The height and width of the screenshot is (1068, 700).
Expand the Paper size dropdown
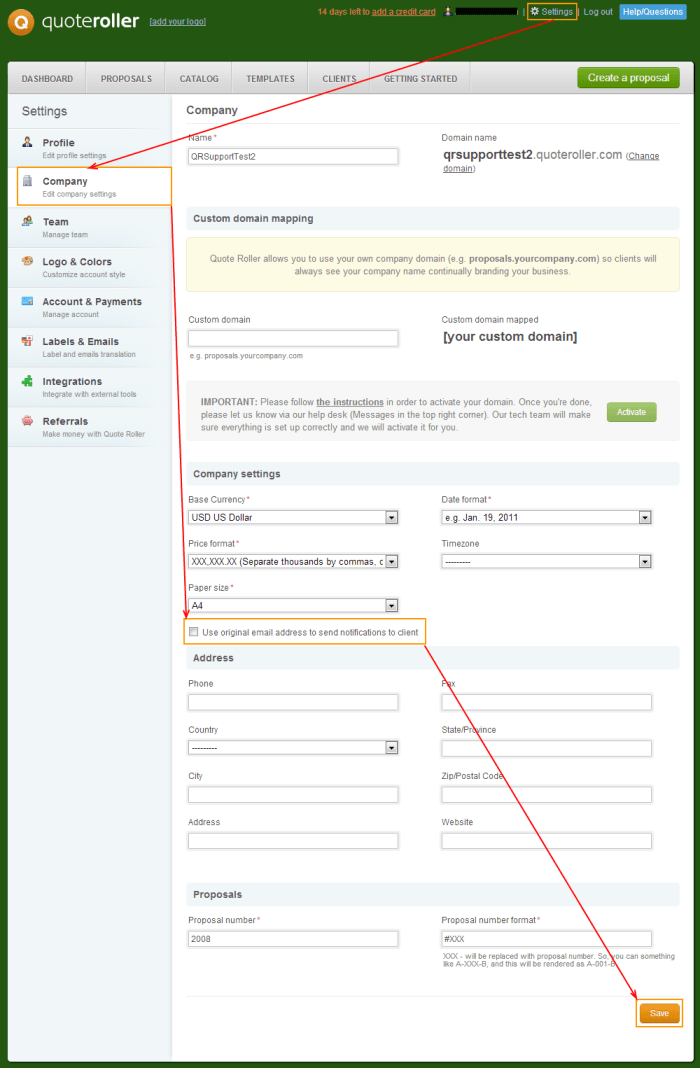(293, 605)
